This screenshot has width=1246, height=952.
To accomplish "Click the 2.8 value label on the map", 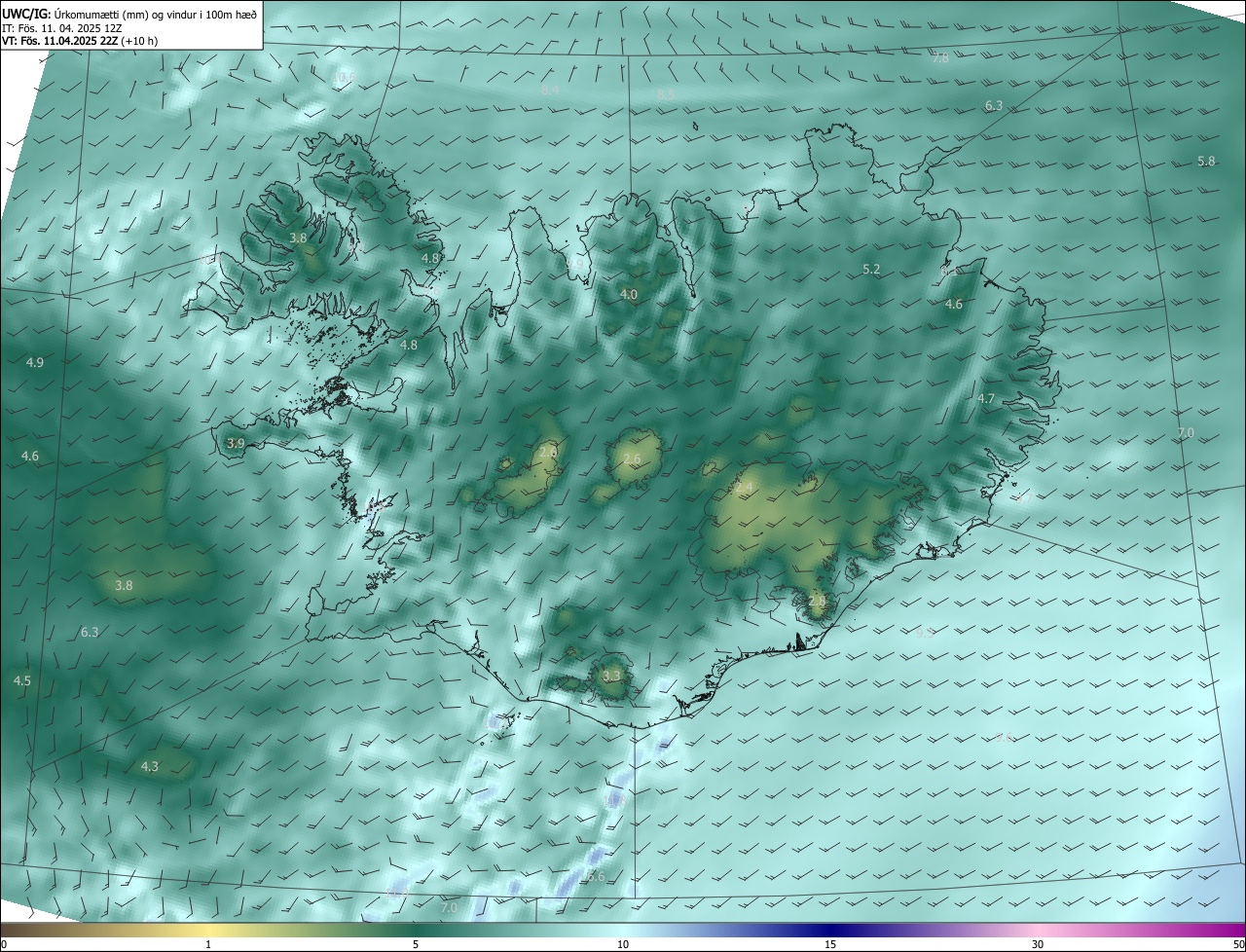I will point(817,601).
